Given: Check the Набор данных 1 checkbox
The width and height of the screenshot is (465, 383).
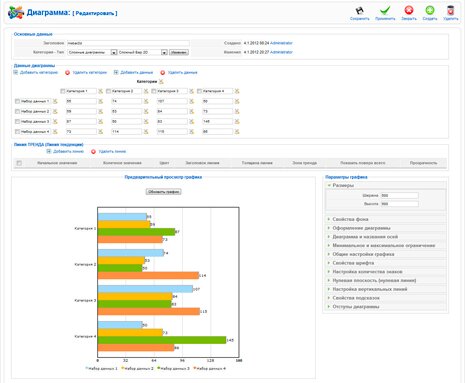Looking at the screenshot, I should click(x=17, y=101).
